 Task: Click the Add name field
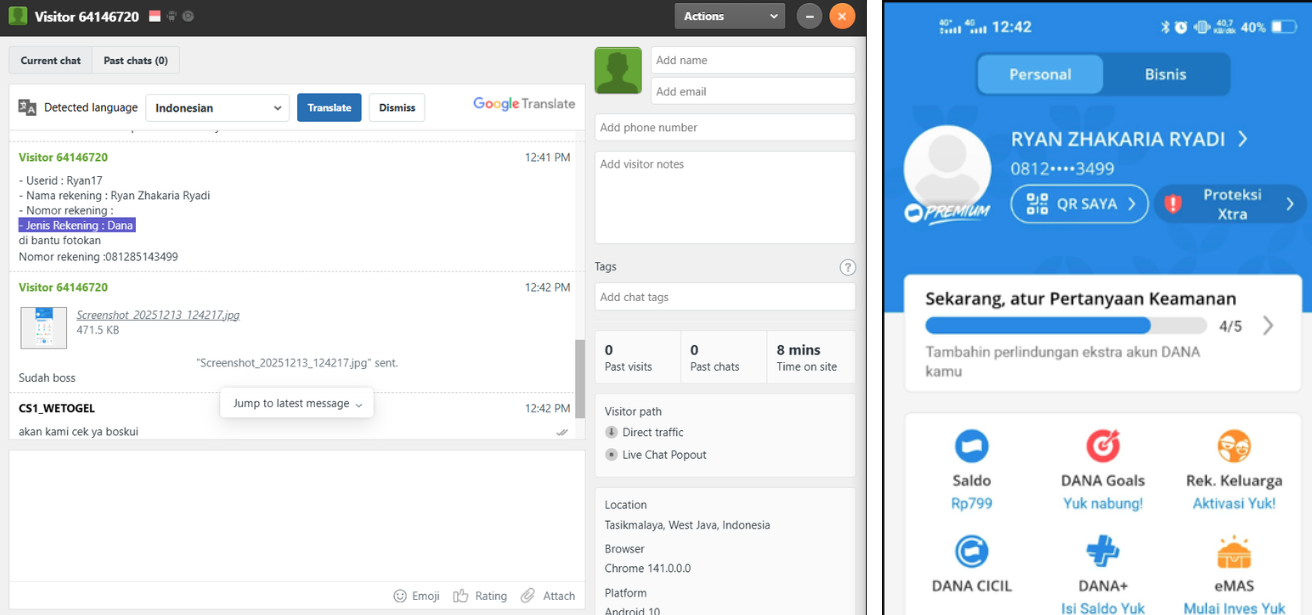pyautogui.click(x=753, y=60)
